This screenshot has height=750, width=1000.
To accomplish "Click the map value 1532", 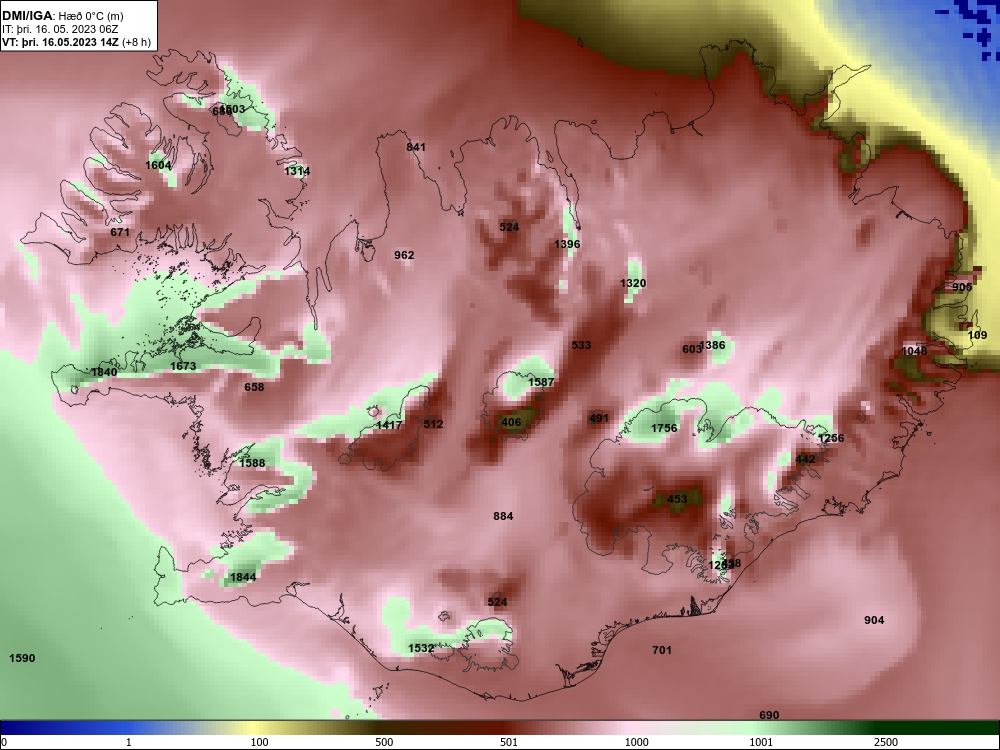I will tap(421, 648).
